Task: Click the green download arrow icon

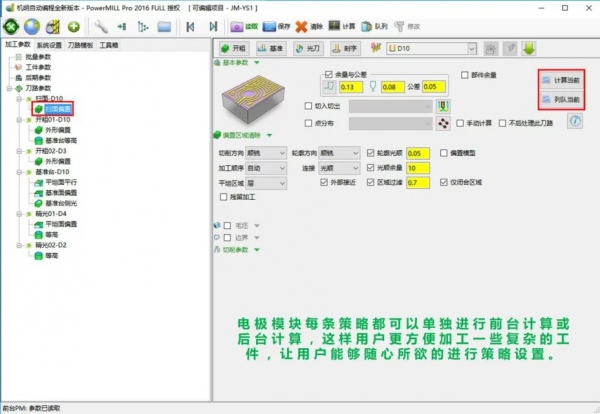Action: [529, 47]
